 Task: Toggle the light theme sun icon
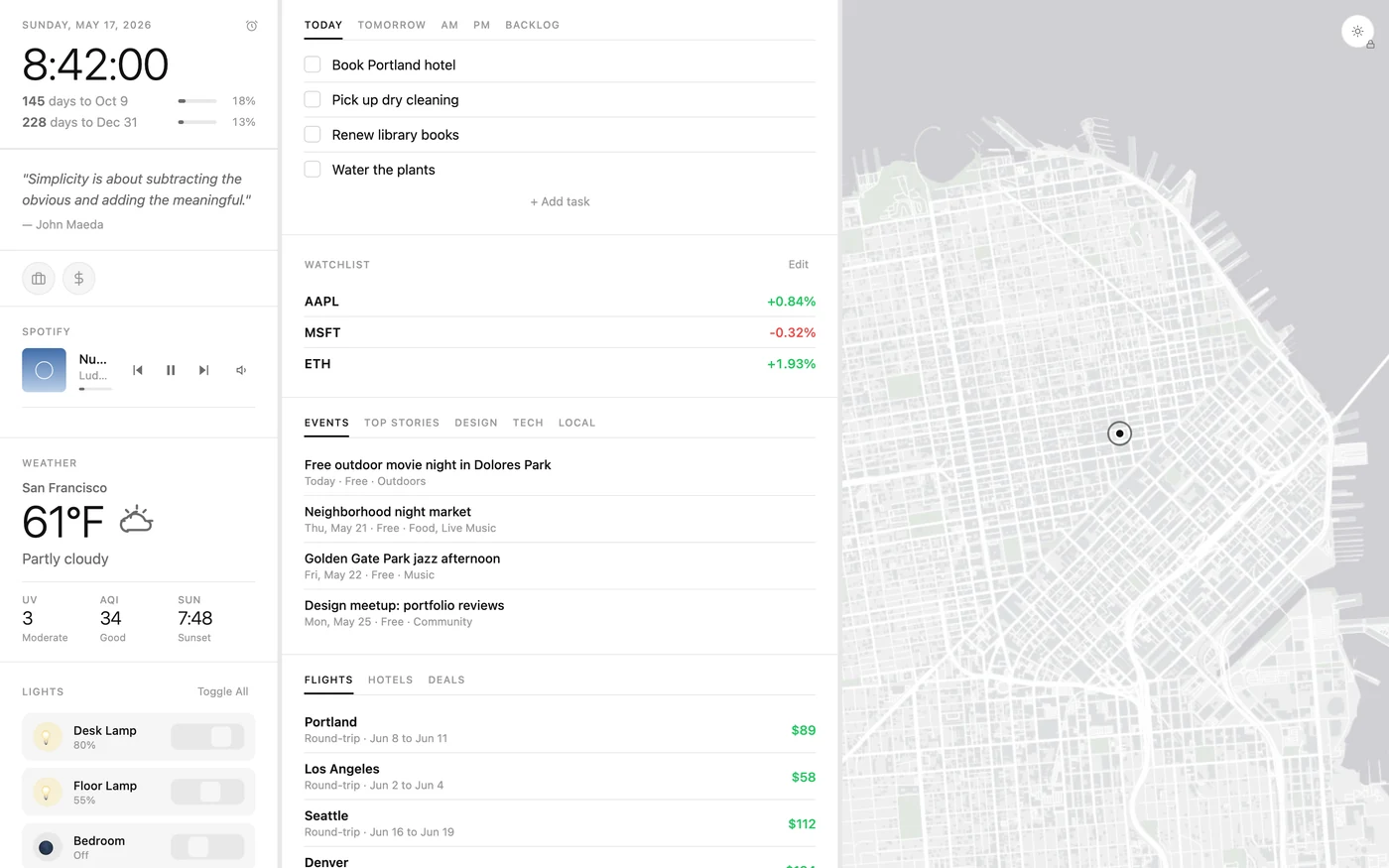pos(1357,31)
